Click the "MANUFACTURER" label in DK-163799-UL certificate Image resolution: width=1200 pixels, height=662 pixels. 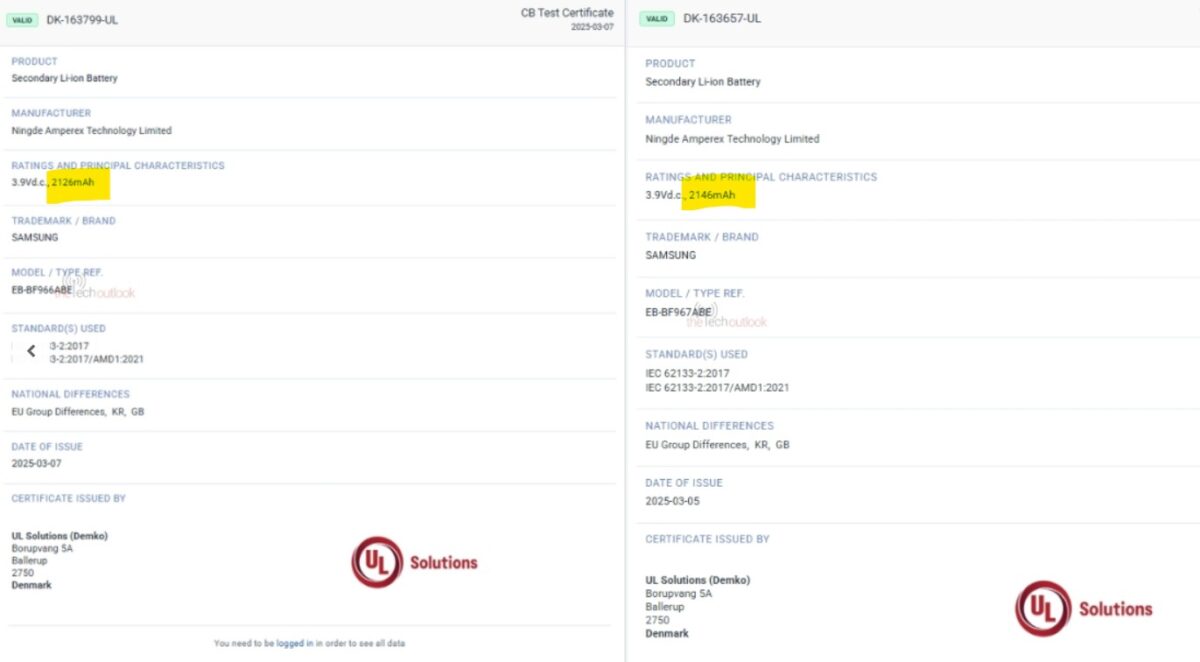click(51, 113)
